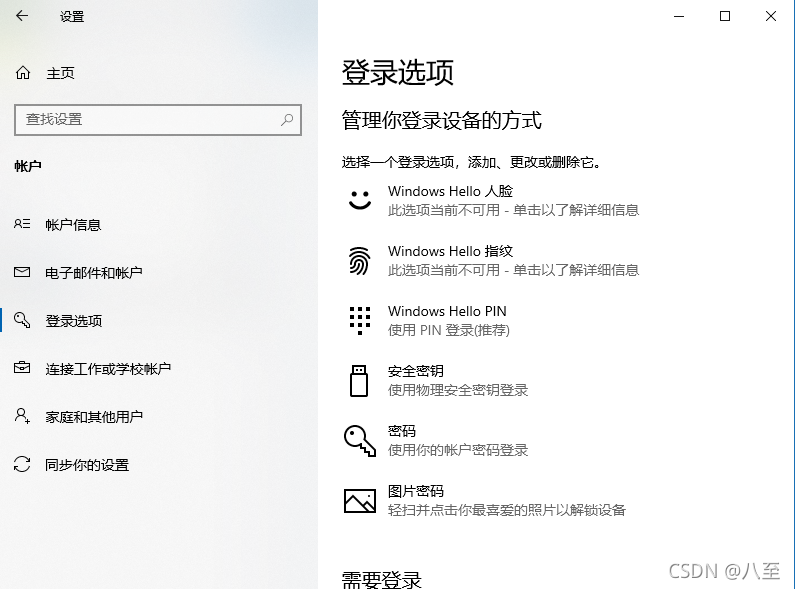Focus the 查找设置 search field
This screenshot has height=589, width=795.
click(158, 120)
